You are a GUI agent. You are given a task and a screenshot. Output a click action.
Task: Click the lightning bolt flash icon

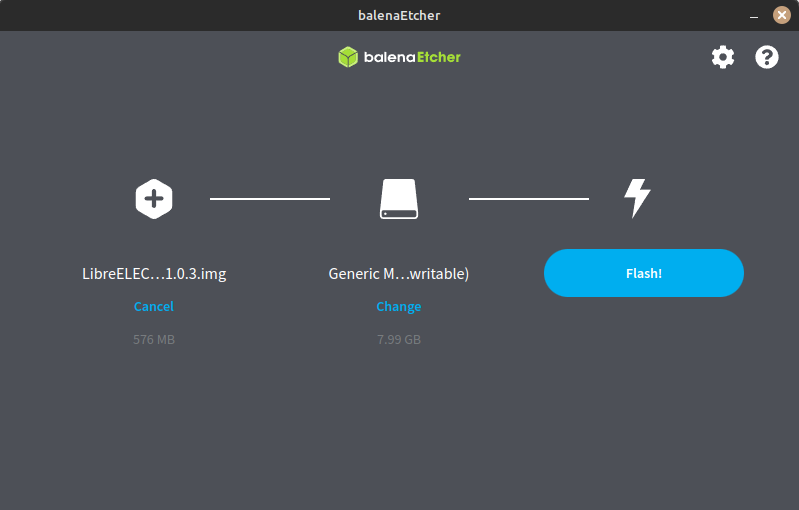point(637,199)
